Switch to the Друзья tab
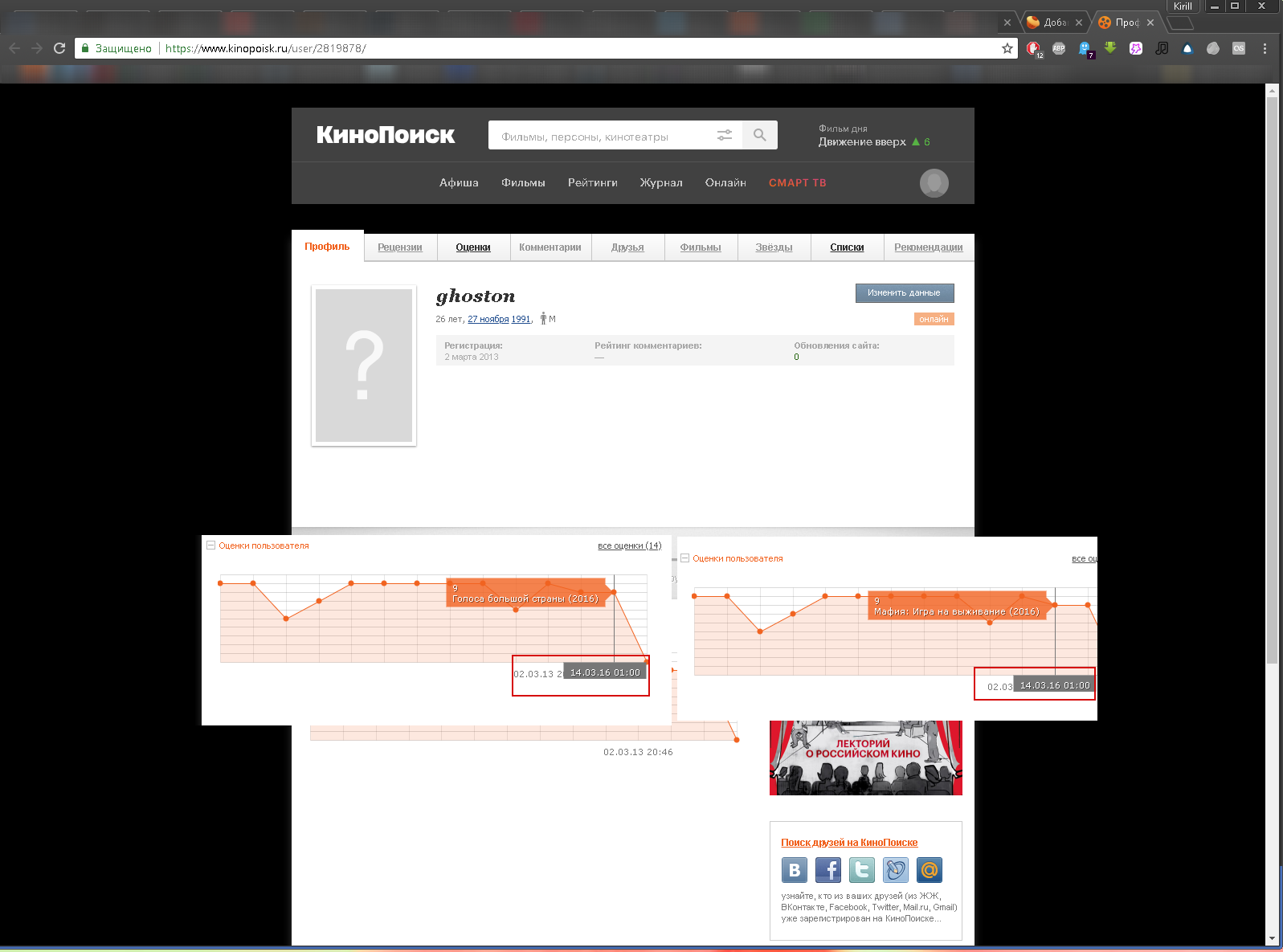Image resolution: width=1283 pixels, height=952 pixels. pyautogui.click(x=627, y=247)
